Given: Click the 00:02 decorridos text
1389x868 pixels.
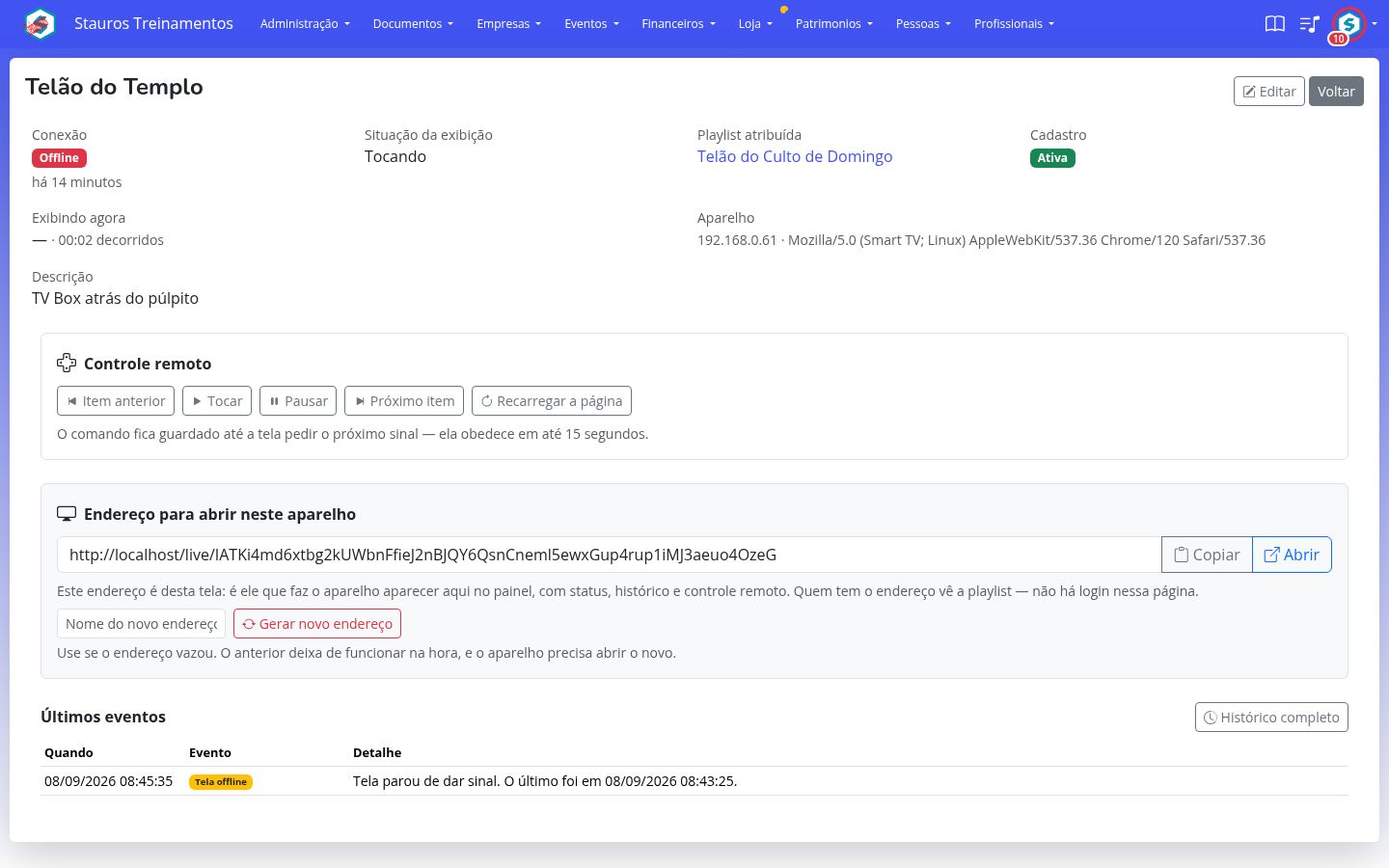Looking at the screenshot, I should [111, 240].
